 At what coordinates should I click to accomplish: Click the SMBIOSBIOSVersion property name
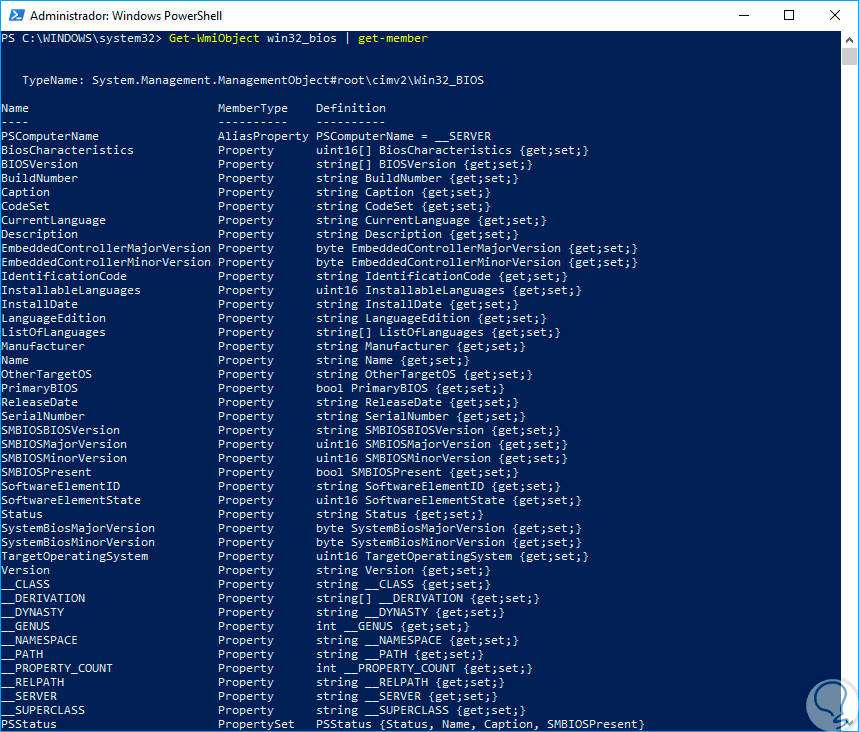point(60,430)
